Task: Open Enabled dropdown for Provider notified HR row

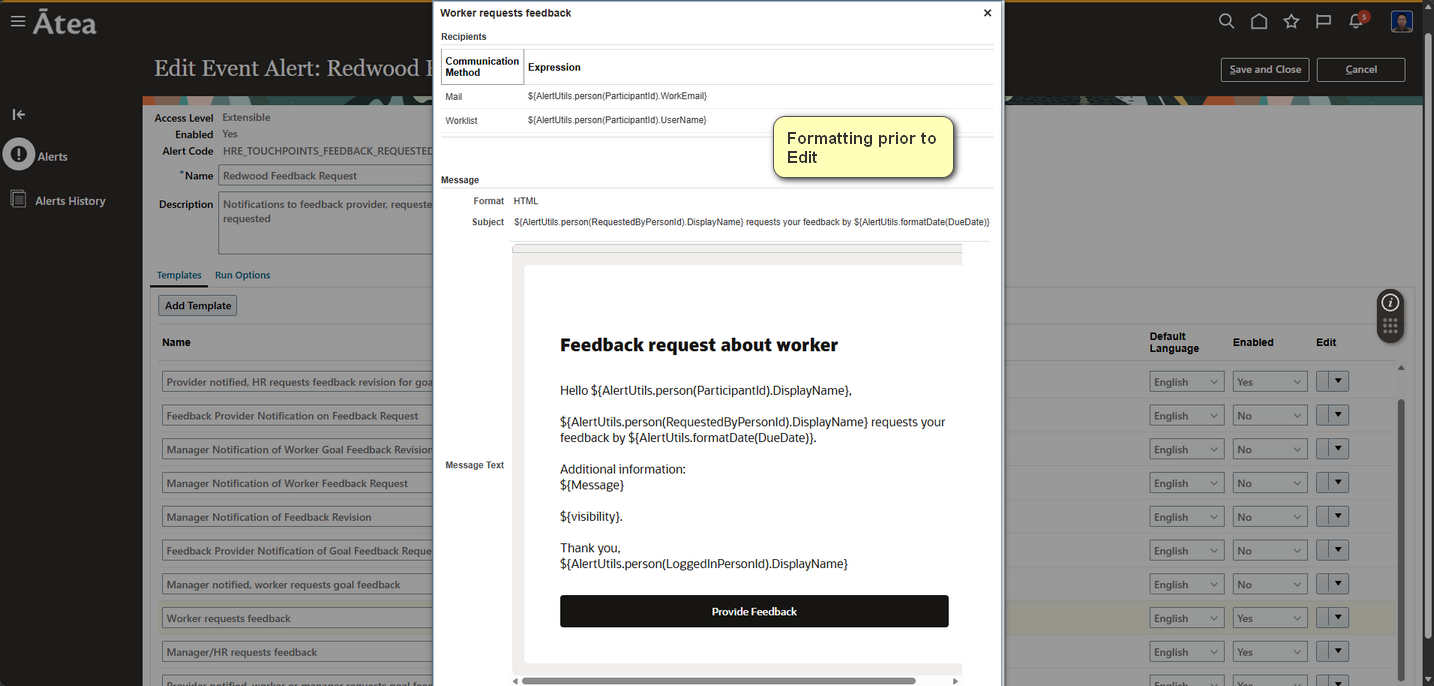Action: tap(1270, 382)
